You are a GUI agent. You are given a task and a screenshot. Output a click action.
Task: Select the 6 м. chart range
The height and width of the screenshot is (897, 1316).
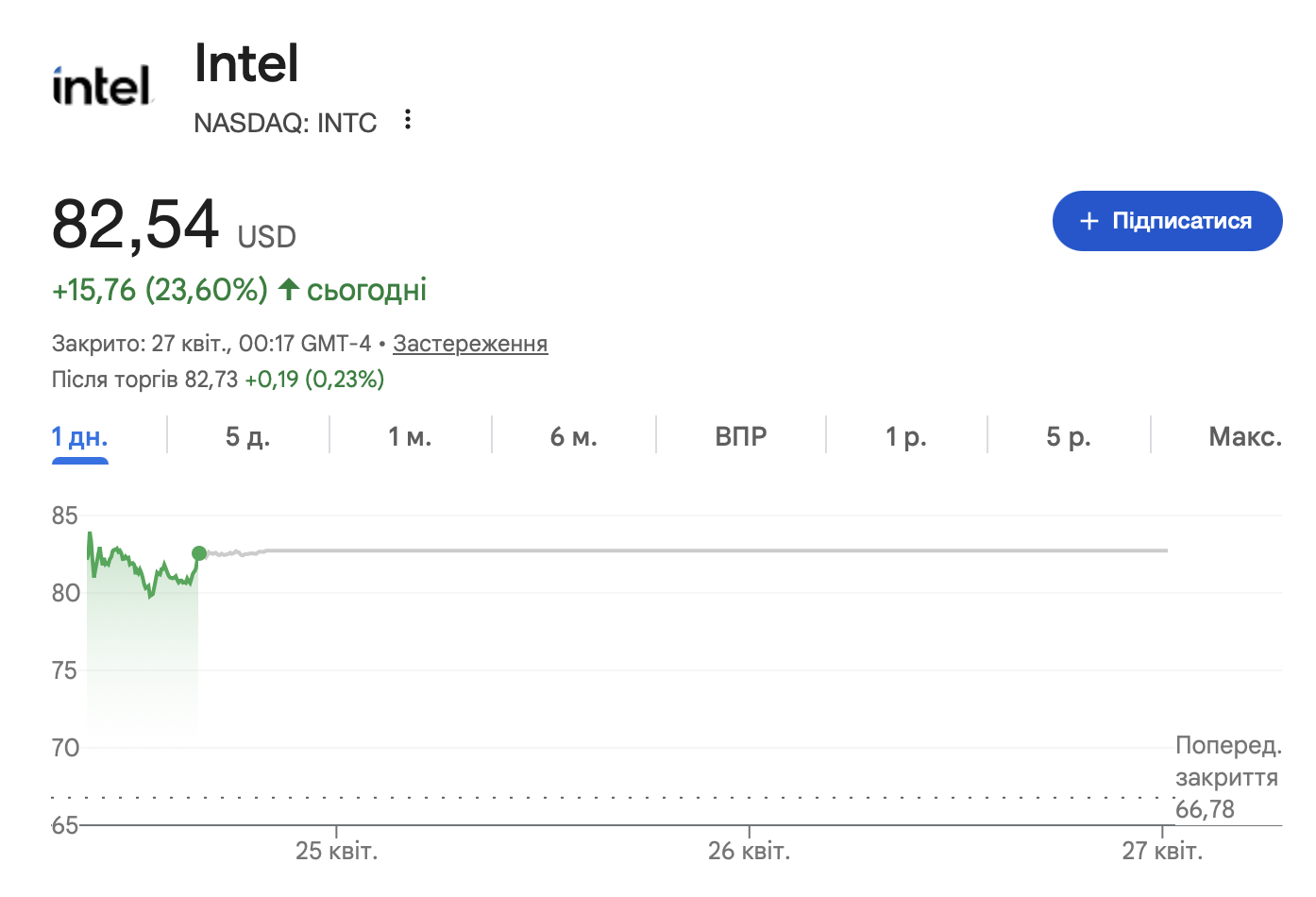click(x=573, y=437)
